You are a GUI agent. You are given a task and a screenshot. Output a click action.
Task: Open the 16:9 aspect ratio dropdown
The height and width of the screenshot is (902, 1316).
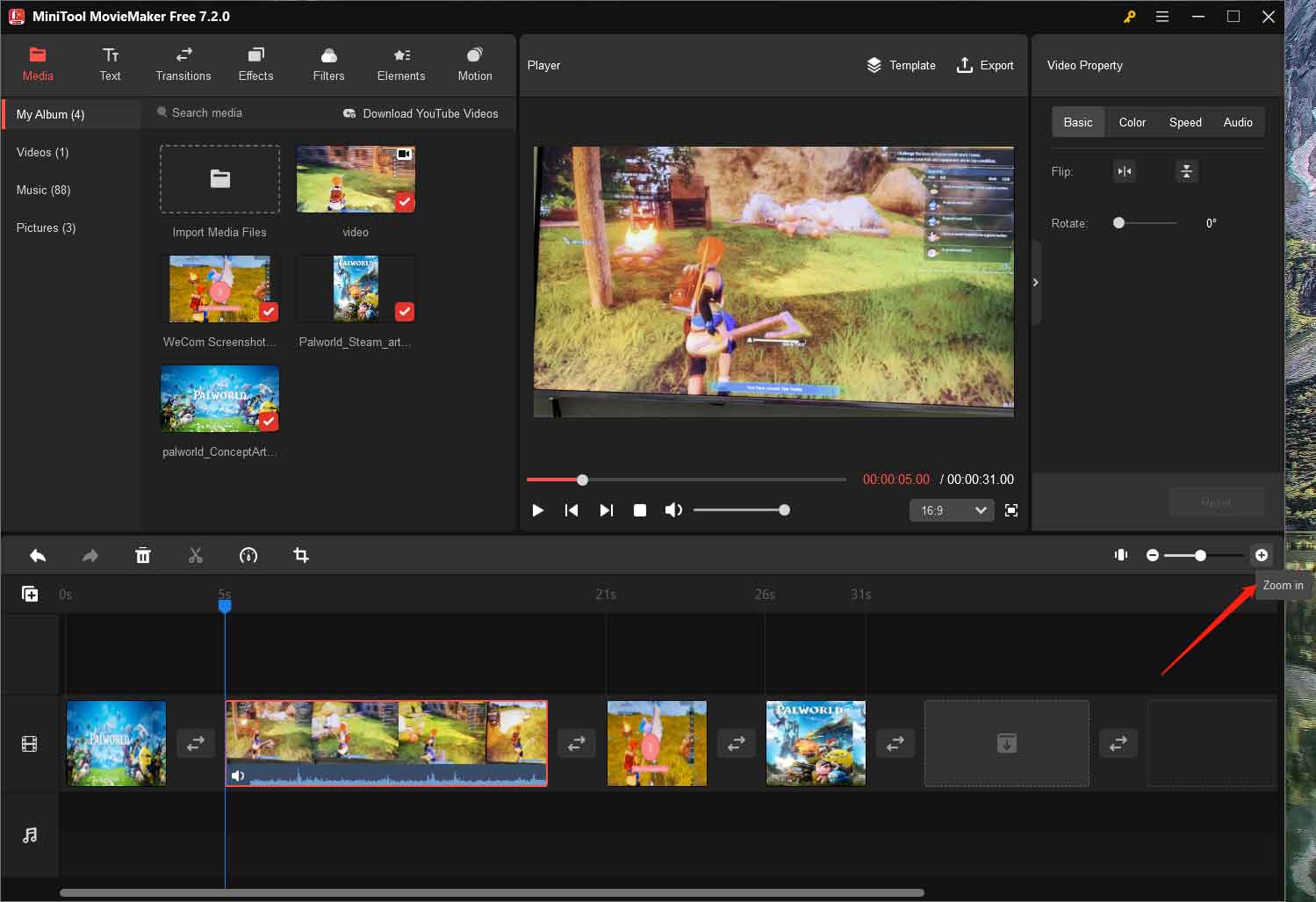pyautogui.click(x=952, y=510)
